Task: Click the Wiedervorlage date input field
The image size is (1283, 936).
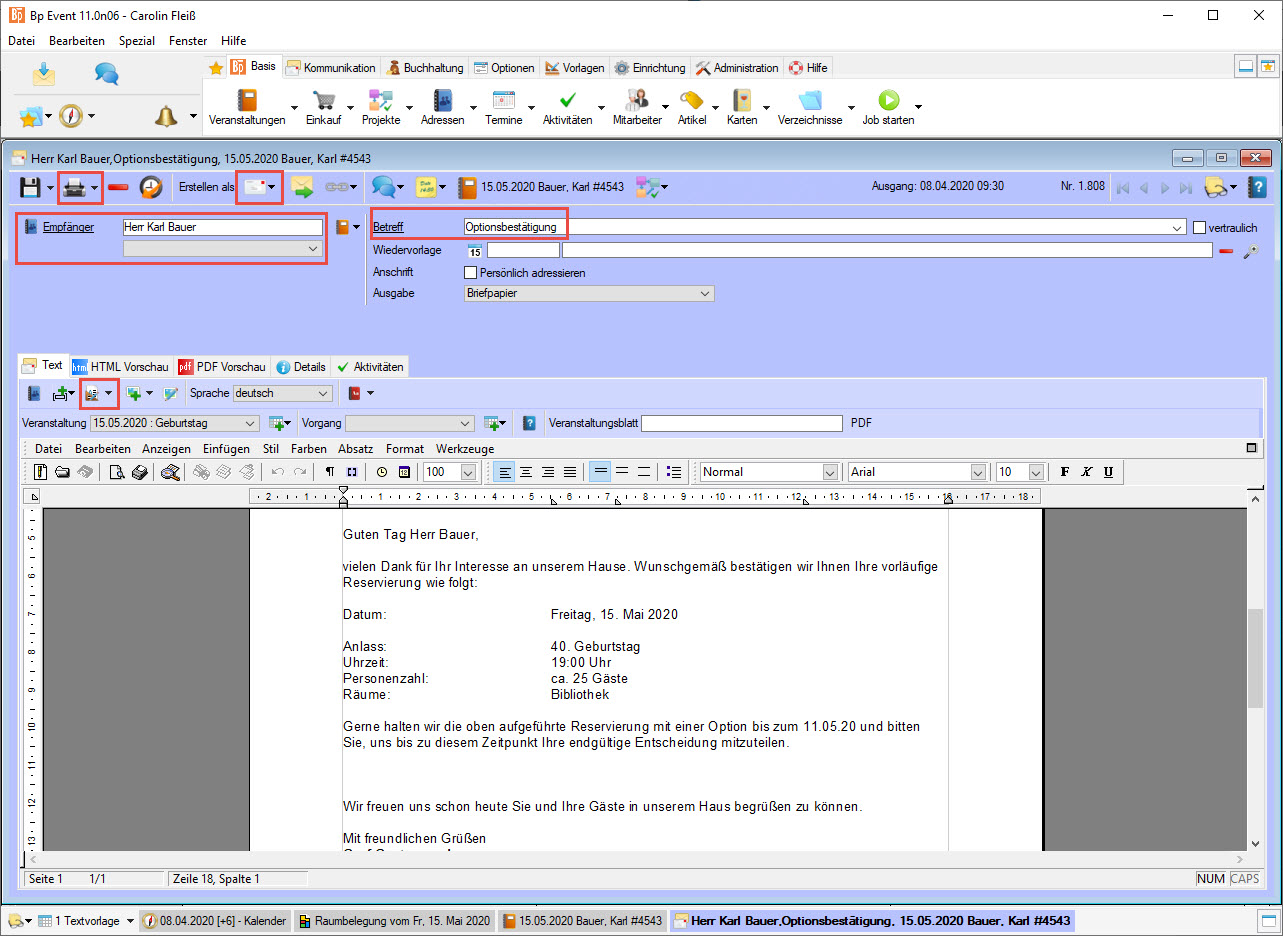Action: pyautogui.click(x=522, y=251)
